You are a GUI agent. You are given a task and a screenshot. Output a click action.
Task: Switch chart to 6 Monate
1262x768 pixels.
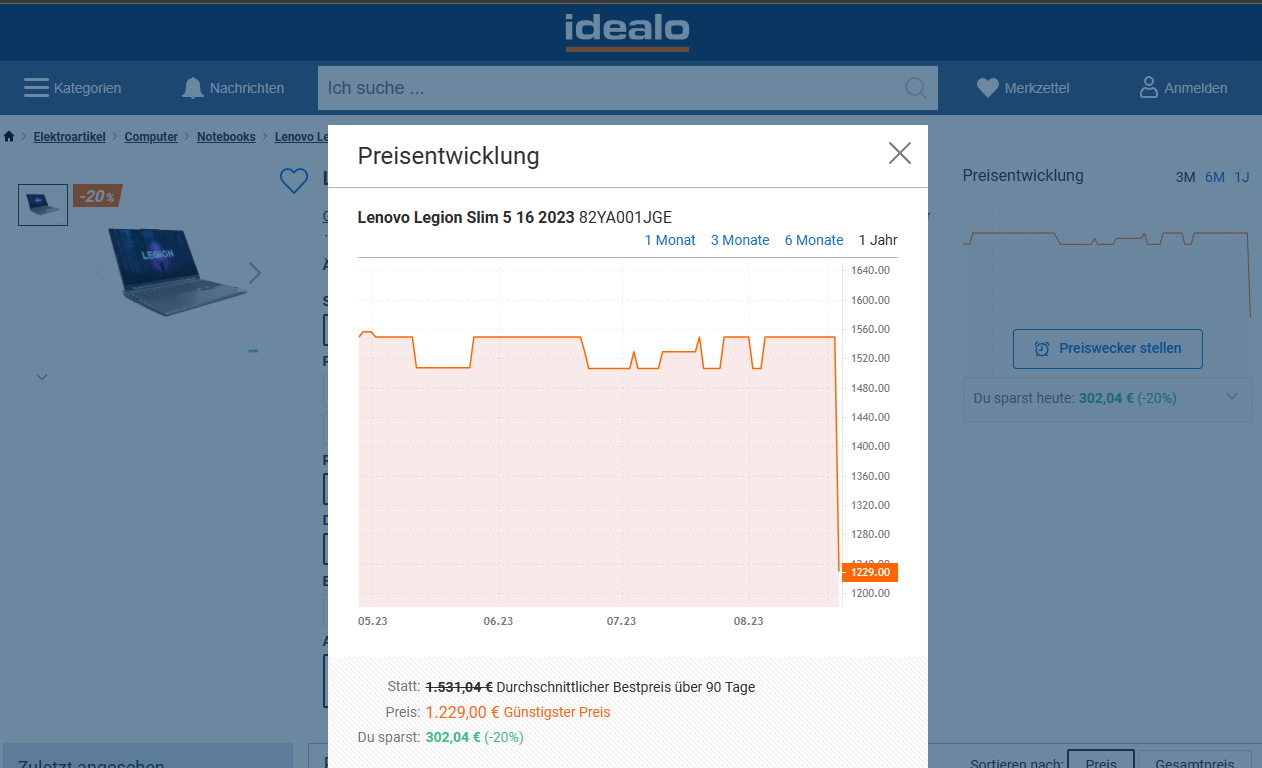coord(814,240)
